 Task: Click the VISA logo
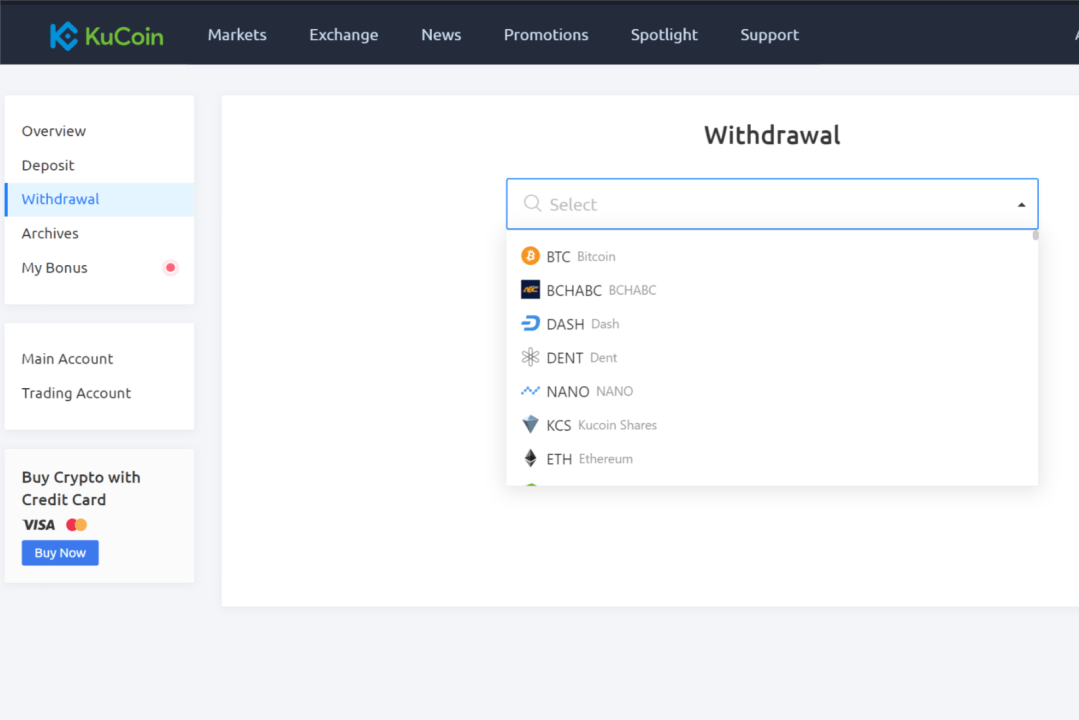[x=39, y=524]
